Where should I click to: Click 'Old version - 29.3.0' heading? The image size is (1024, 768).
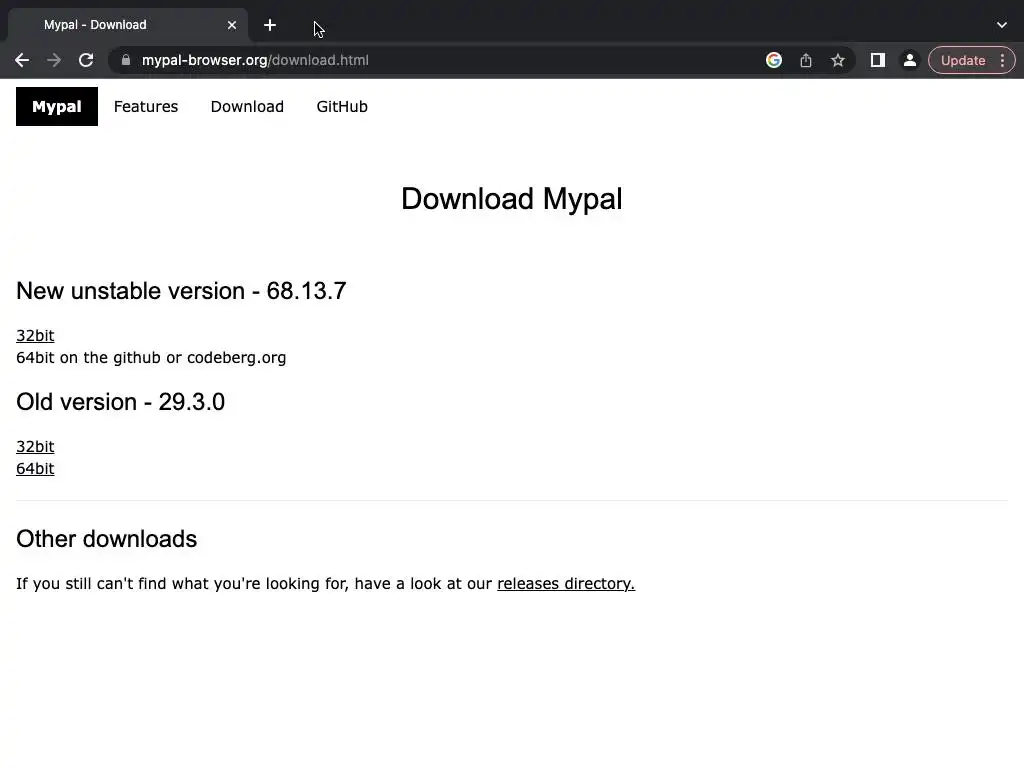[x=120, y=402]
